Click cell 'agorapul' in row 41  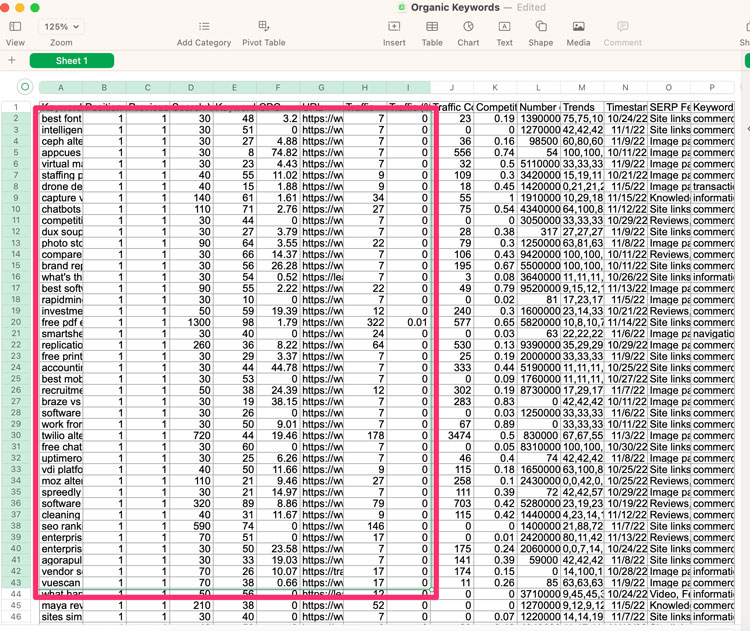[x=61, y=560]
